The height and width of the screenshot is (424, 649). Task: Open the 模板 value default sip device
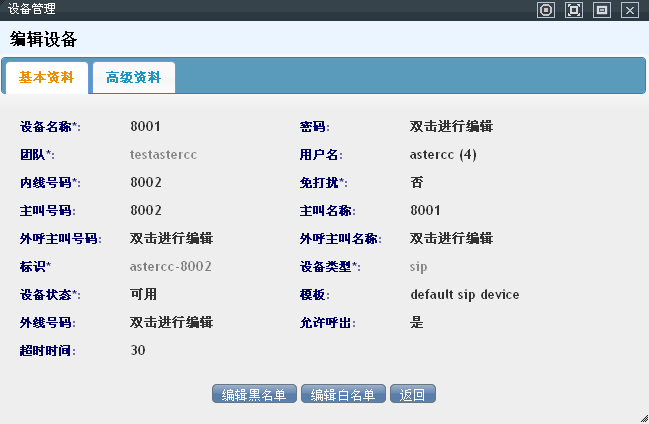pyautogui.click(x=464, y=295)
